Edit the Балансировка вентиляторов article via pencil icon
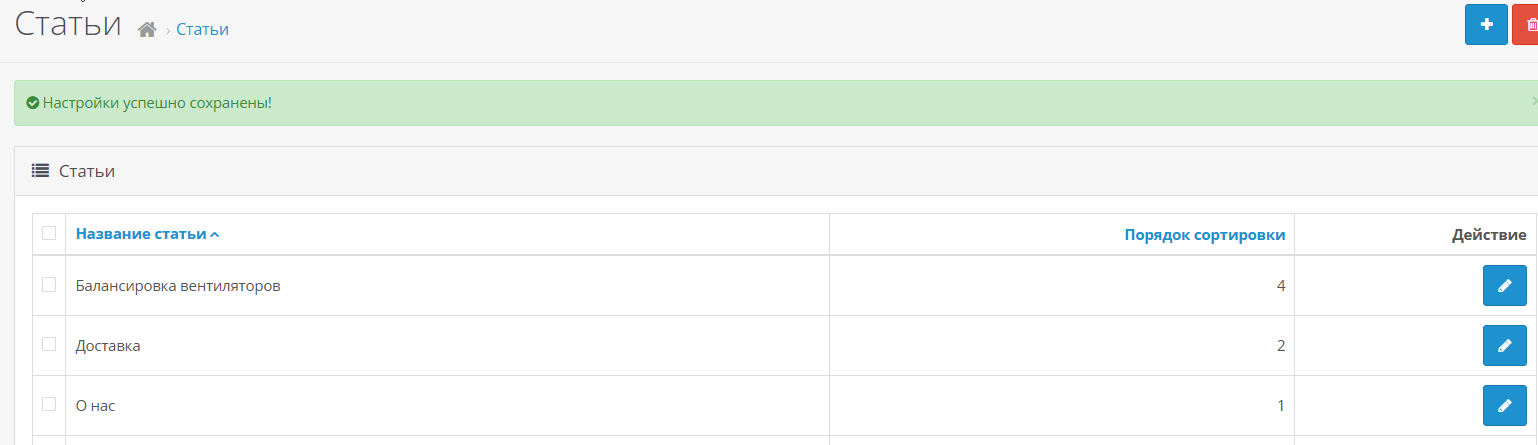Screen dimensions: 1538x445 [1504, 286]
